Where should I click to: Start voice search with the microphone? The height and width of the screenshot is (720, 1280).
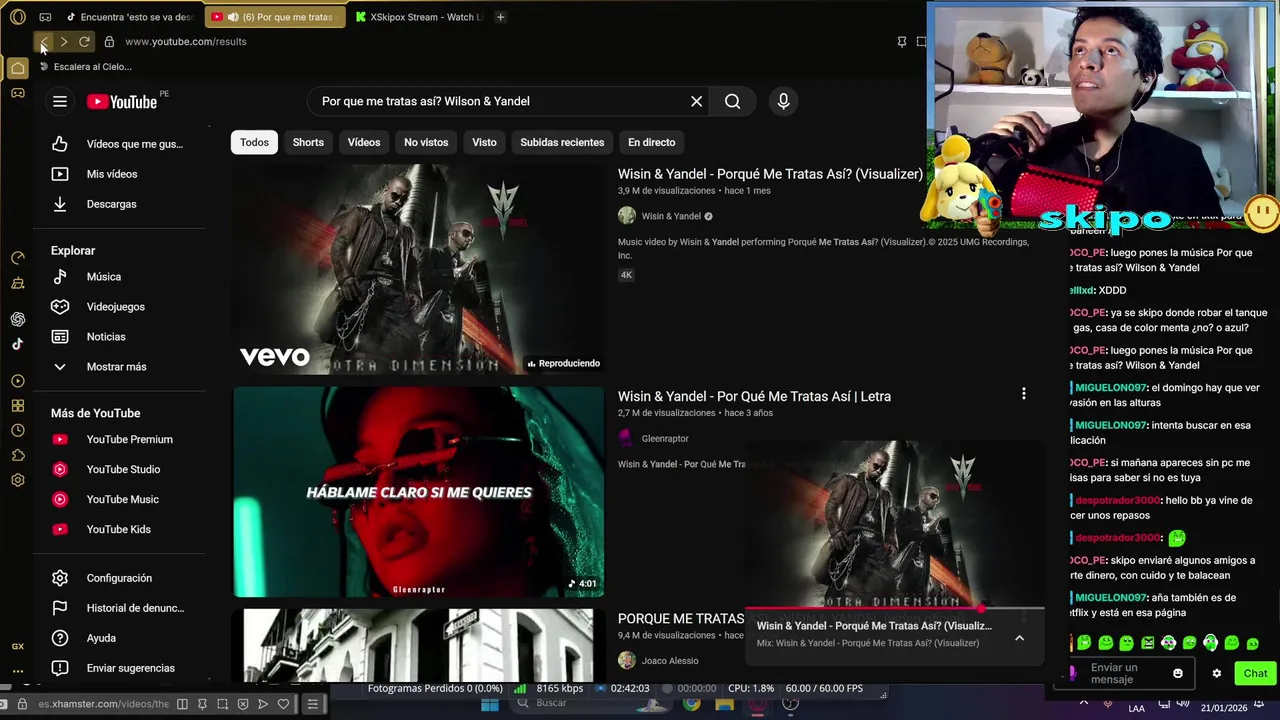(x=783, y=101)
